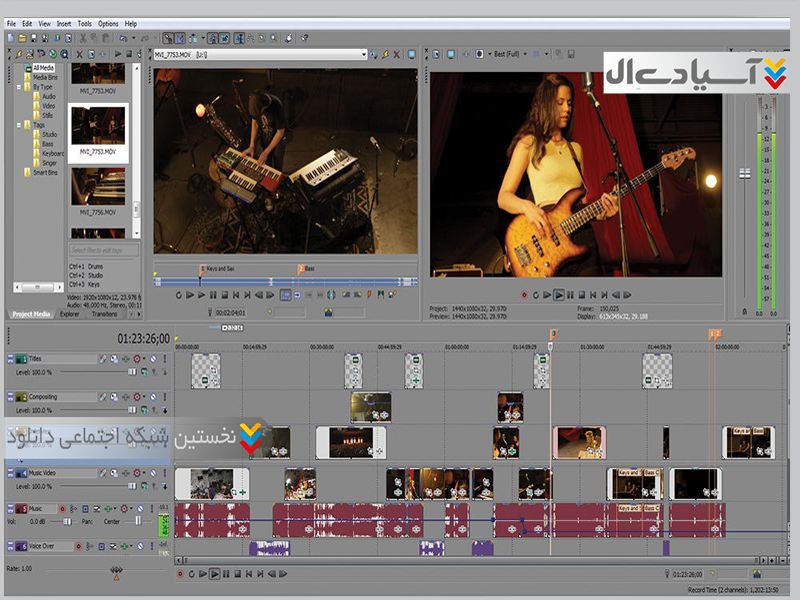Click the record button under video preview

(x=523, y=295)
